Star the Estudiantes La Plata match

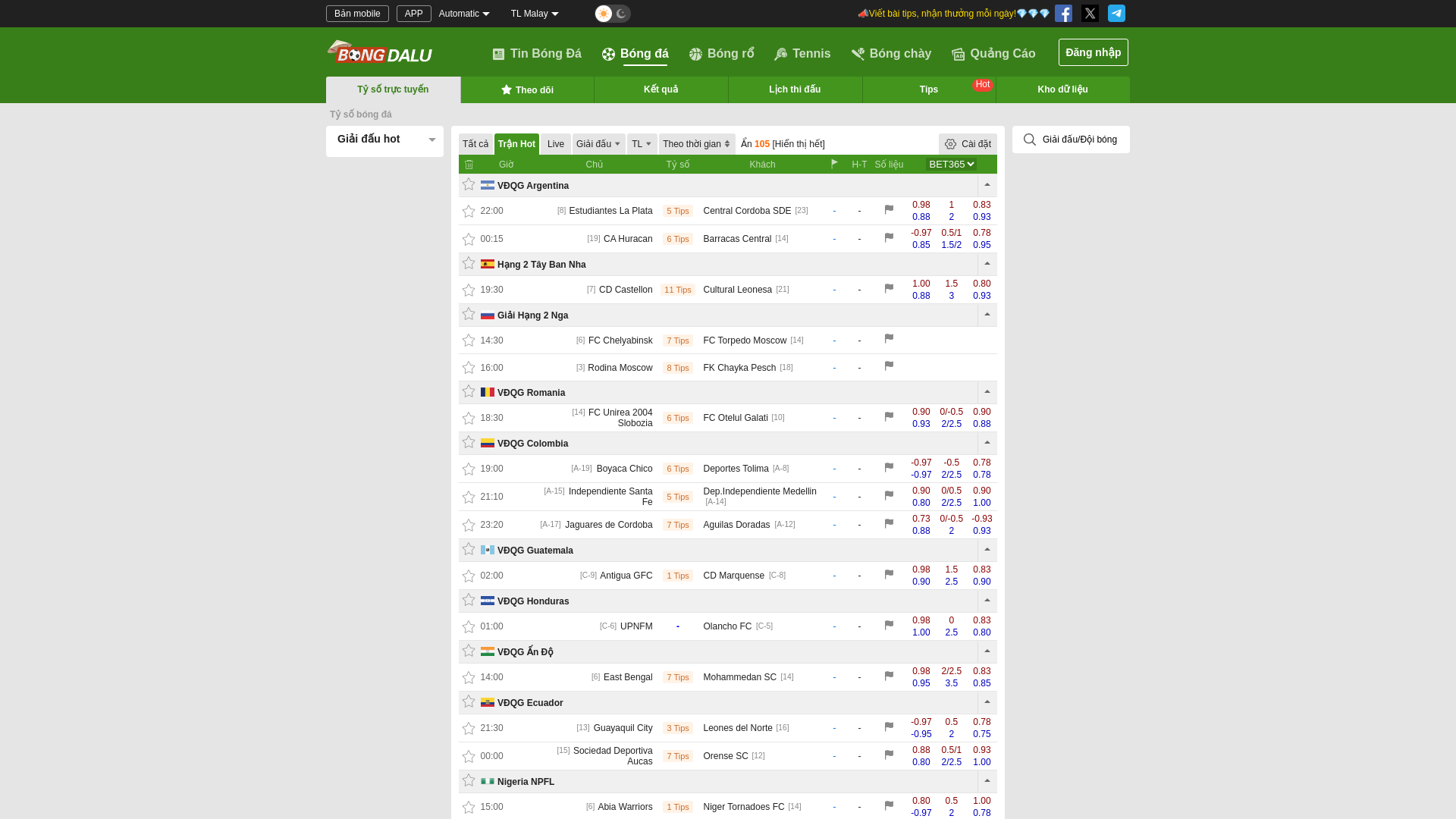point(469,212)
